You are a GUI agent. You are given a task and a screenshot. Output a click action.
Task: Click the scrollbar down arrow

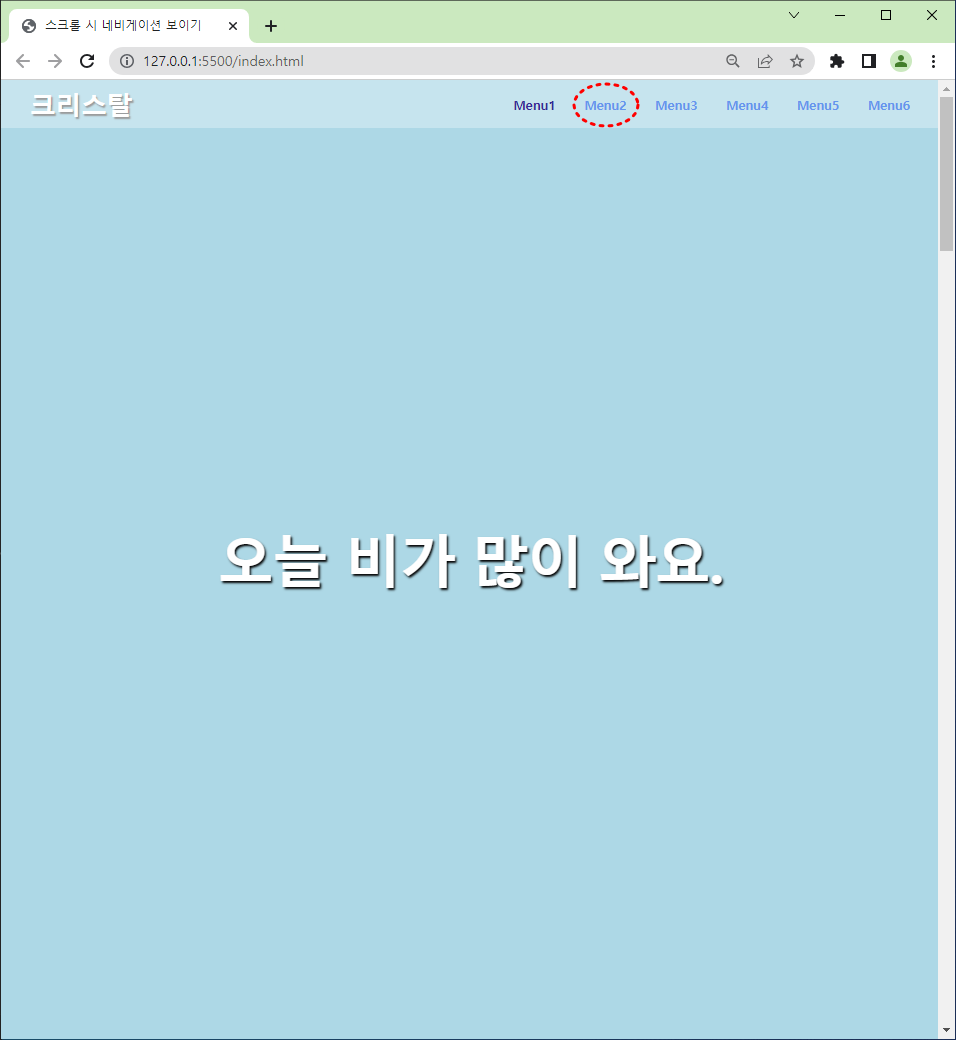[946, 1031]
